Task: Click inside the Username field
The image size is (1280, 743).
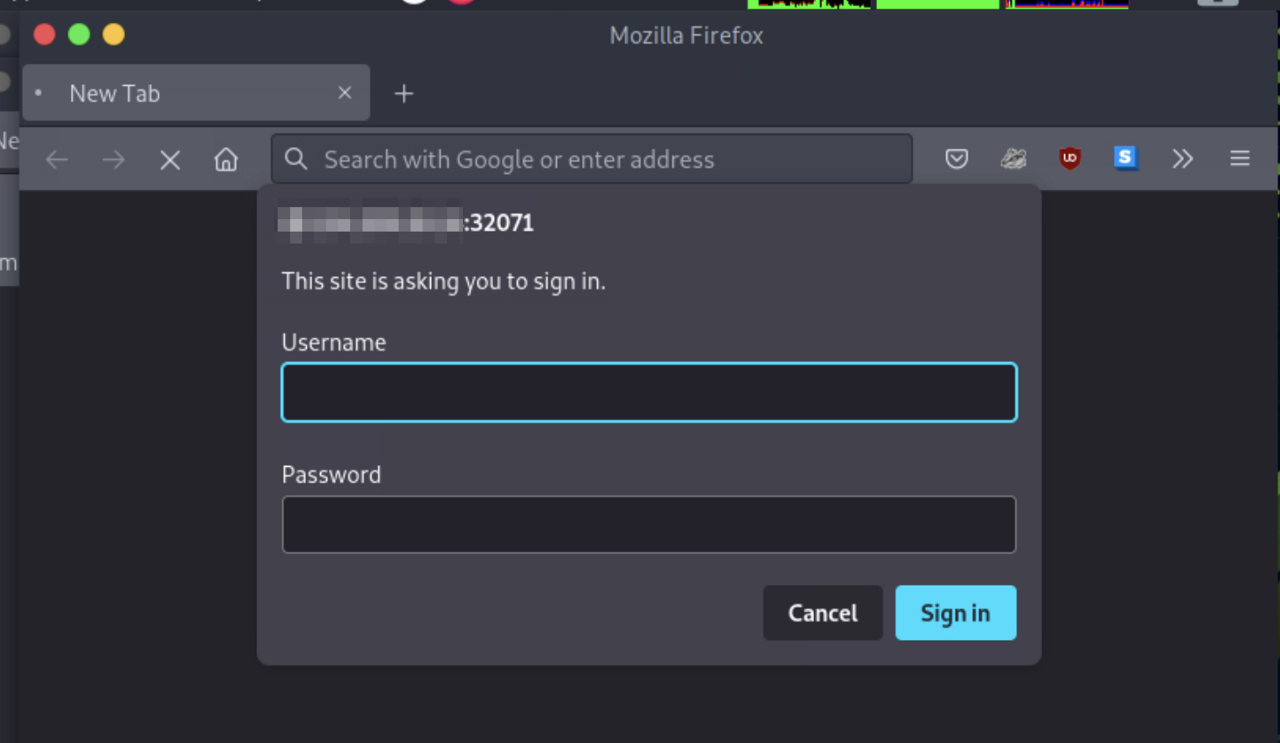Action: pyautogui.click(x=649, y=392)
